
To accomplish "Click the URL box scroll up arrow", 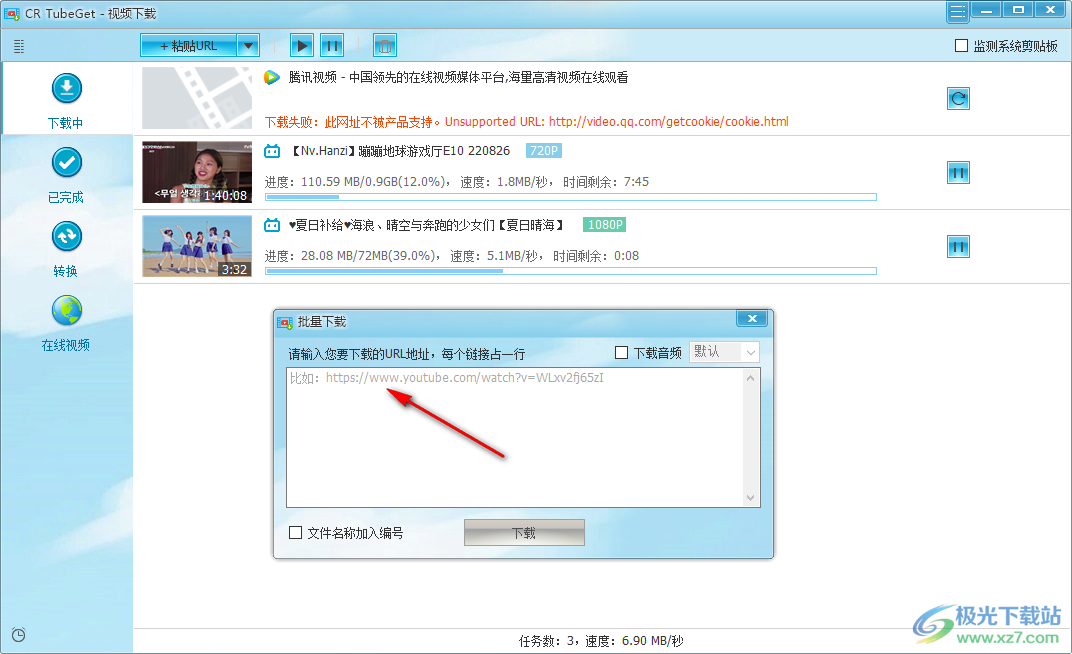I will point(751,378).
